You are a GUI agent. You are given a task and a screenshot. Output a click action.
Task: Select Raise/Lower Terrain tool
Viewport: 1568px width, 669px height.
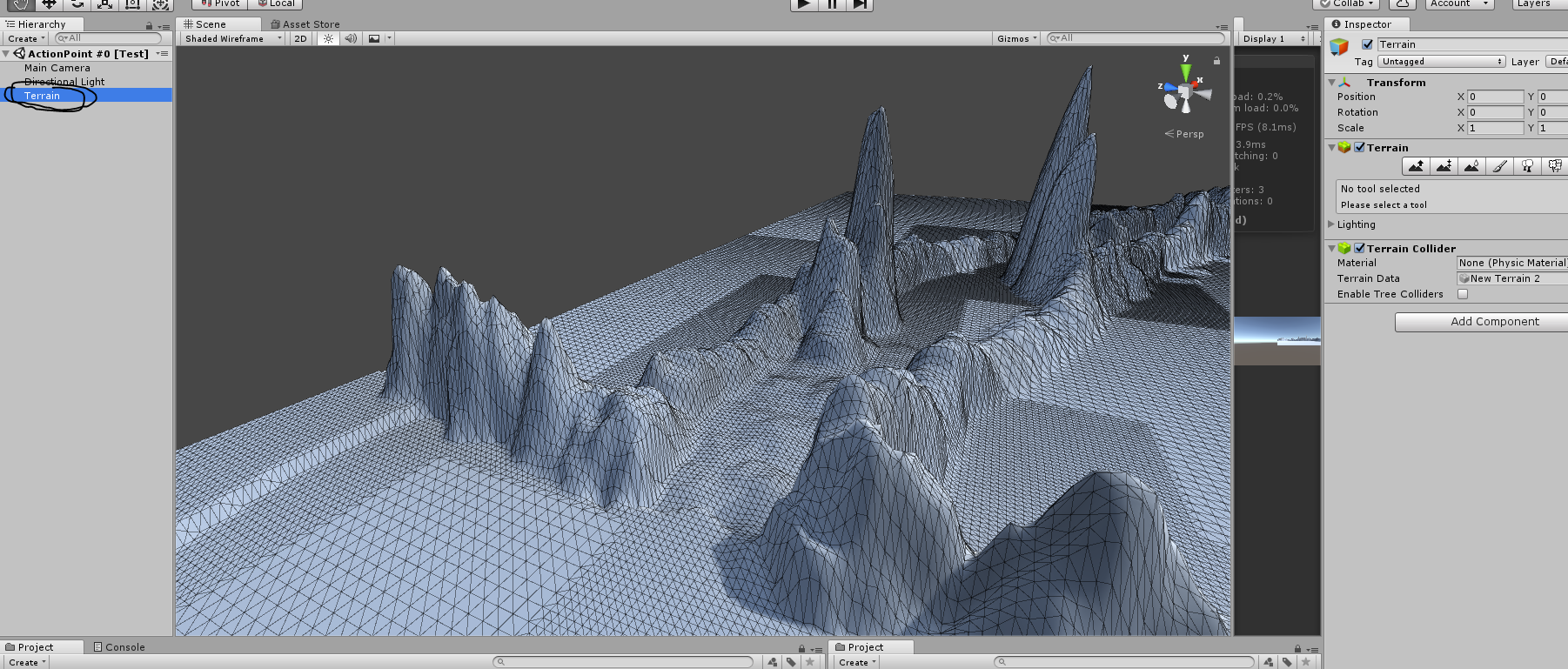1416,166
